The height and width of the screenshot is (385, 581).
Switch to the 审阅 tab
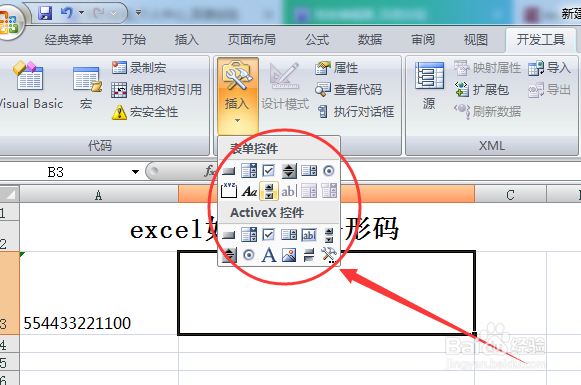click(423, 39)
